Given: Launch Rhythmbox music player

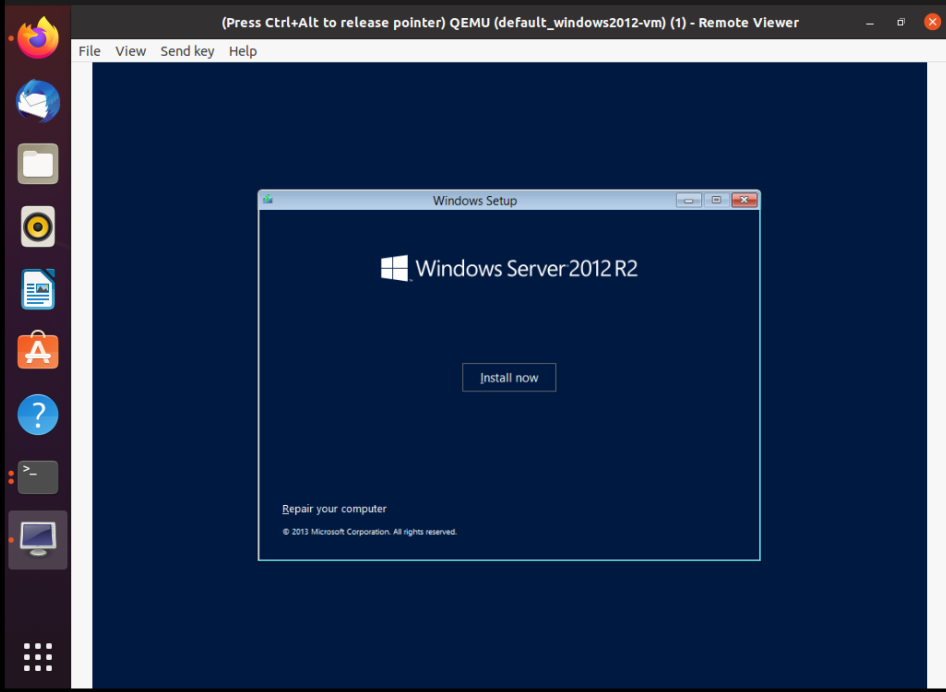Looking at the screenshot, I should (38, 226).
